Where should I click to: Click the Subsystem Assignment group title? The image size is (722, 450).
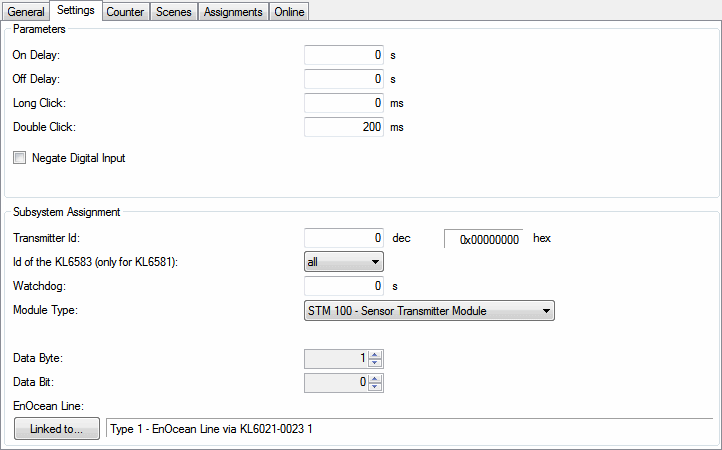(67, 212)
